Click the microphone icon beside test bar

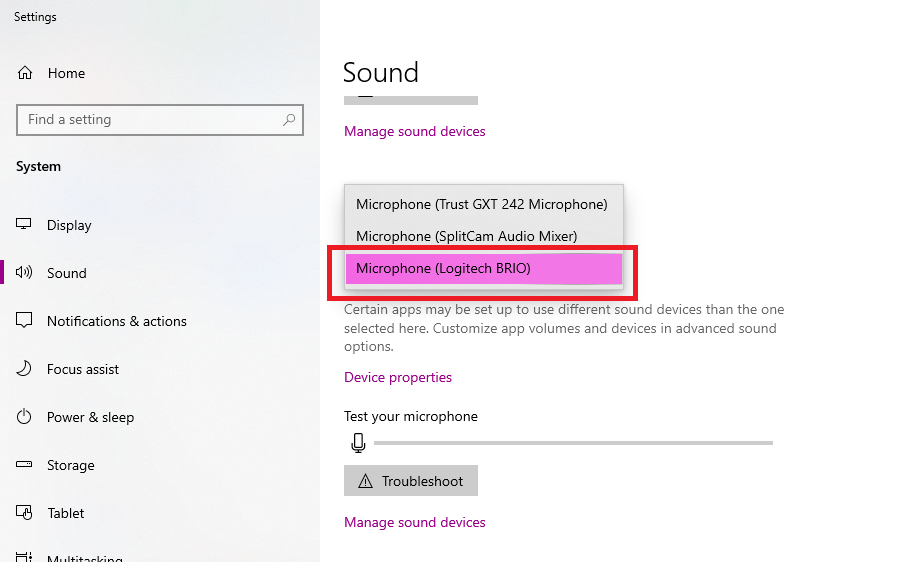click(x=358, y=443)
